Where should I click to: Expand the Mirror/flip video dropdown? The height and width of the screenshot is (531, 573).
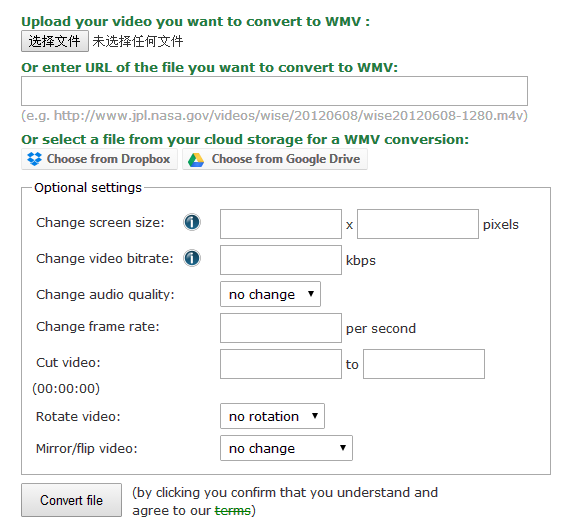pos(286,448)
